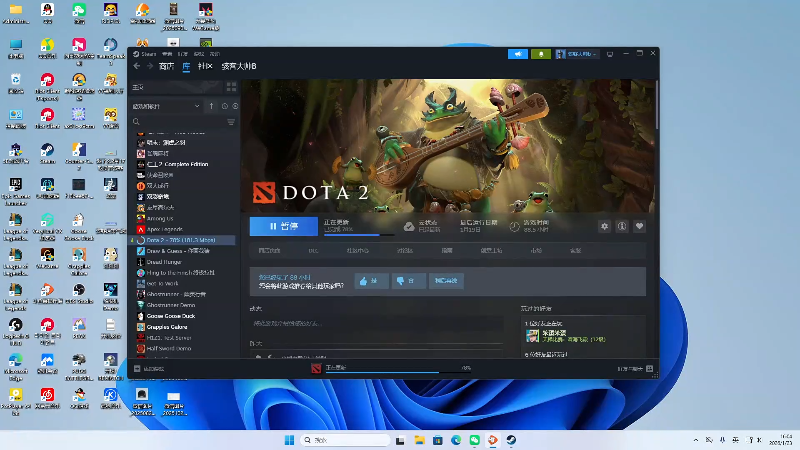Open the Windows Start menu
The width and height of the screenshot is (800, 450).
click(289, 440)
